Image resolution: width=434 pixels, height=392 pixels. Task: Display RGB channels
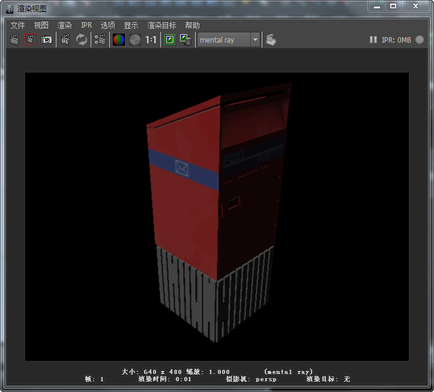click(119, 40)
